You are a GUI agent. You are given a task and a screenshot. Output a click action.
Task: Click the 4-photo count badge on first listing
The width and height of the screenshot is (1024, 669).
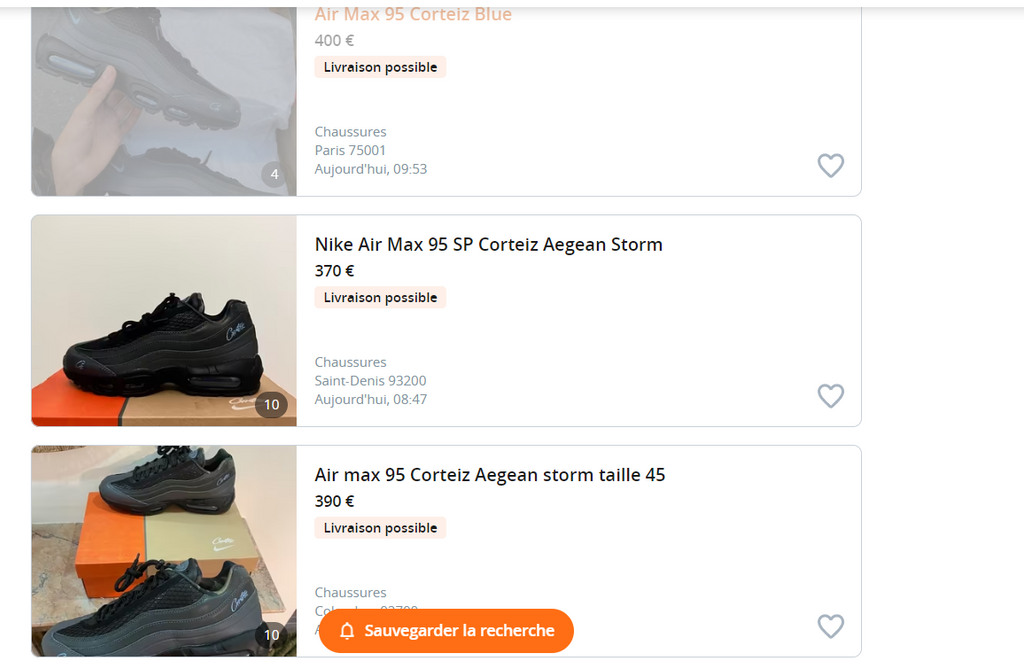[x=274, y=175]
